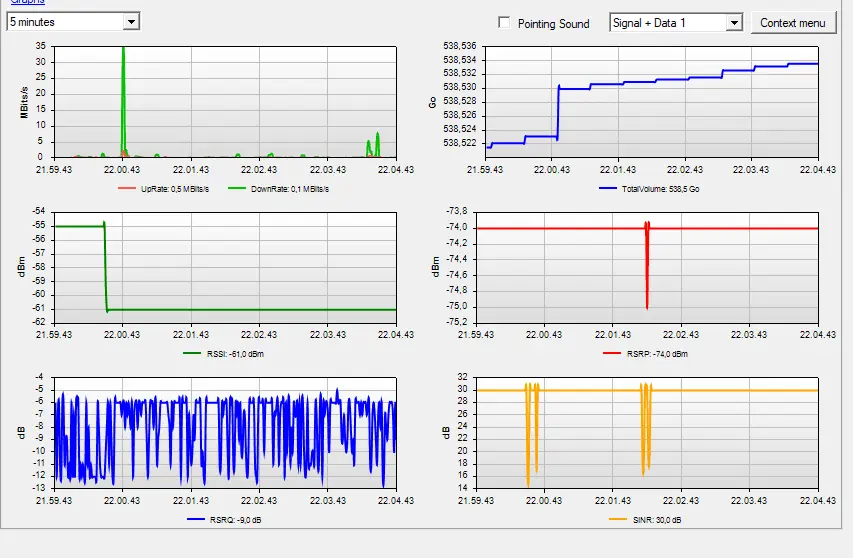Enable the Pointing Sound checkbox
This screenshot has height=558, width=853.
504,23
